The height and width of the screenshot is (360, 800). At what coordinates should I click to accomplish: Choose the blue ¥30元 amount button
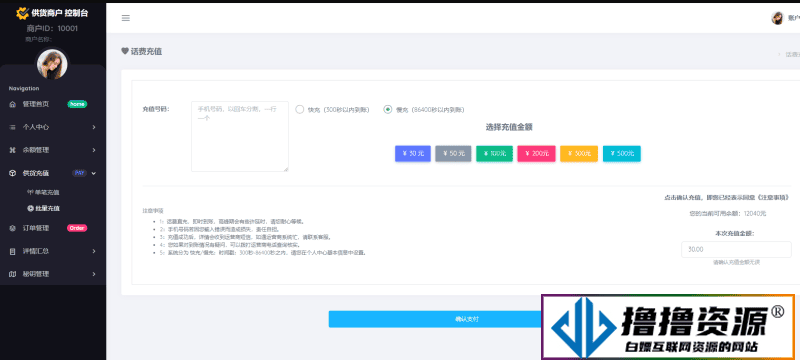[x=413, y=153]
